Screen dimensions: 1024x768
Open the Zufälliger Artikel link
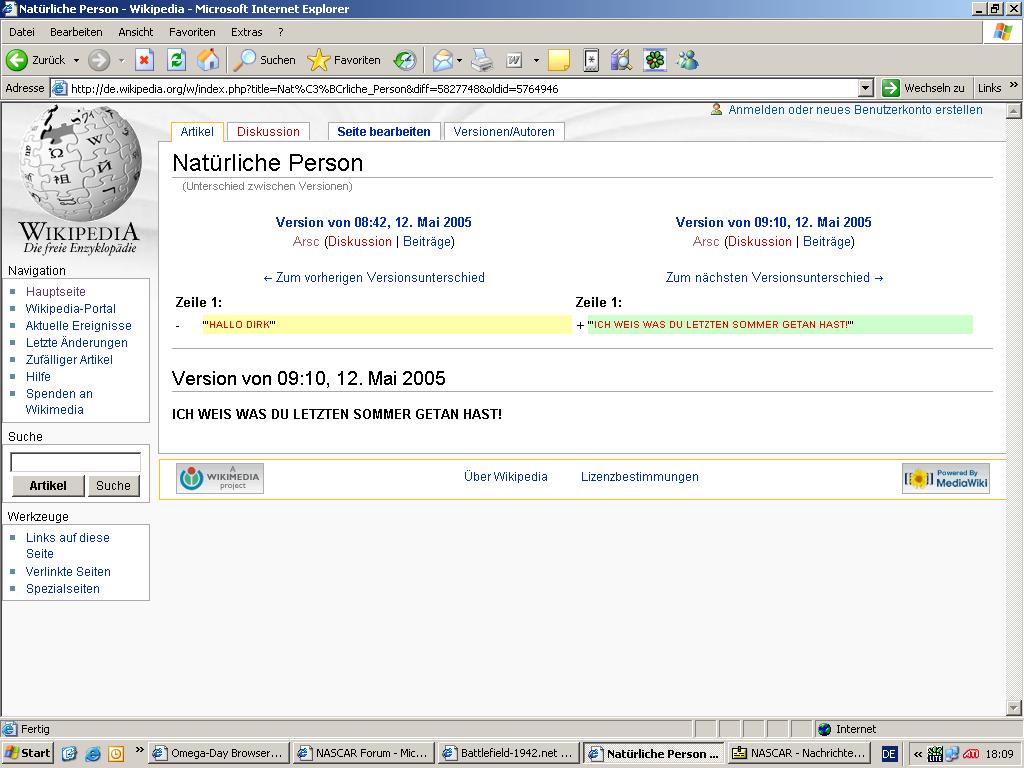pyautogui.click(x=69, y=360)
